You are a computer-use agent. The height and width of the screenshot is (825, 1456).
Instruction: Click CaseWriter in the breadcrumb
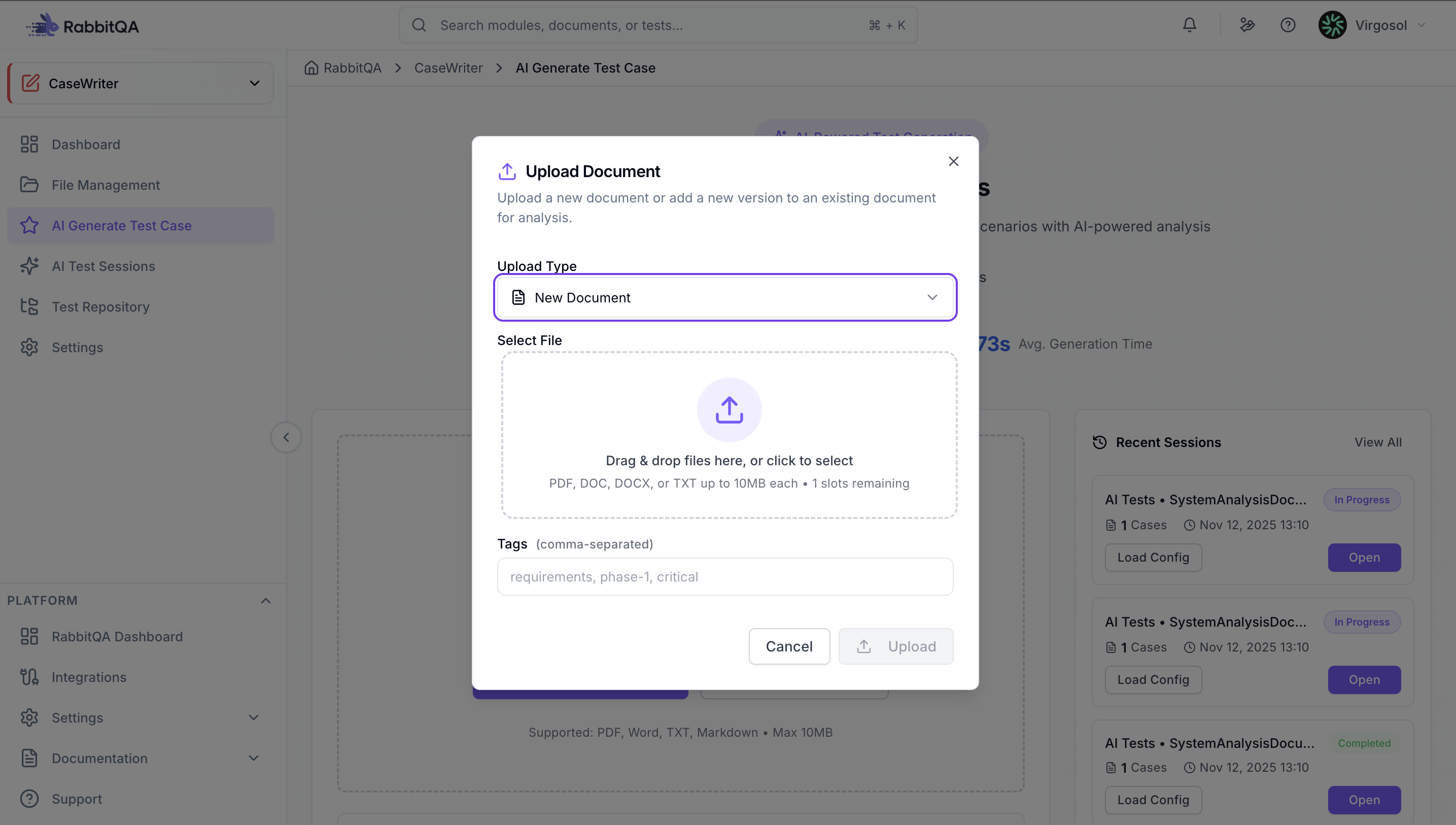pyautogui.click(x=448, y=68)
